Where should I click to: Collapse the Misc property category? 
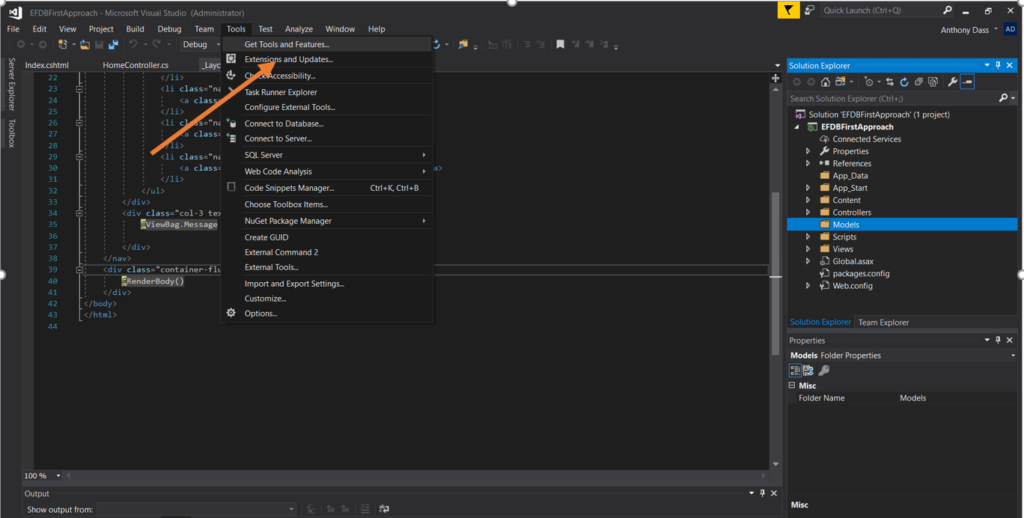(792, 385)
